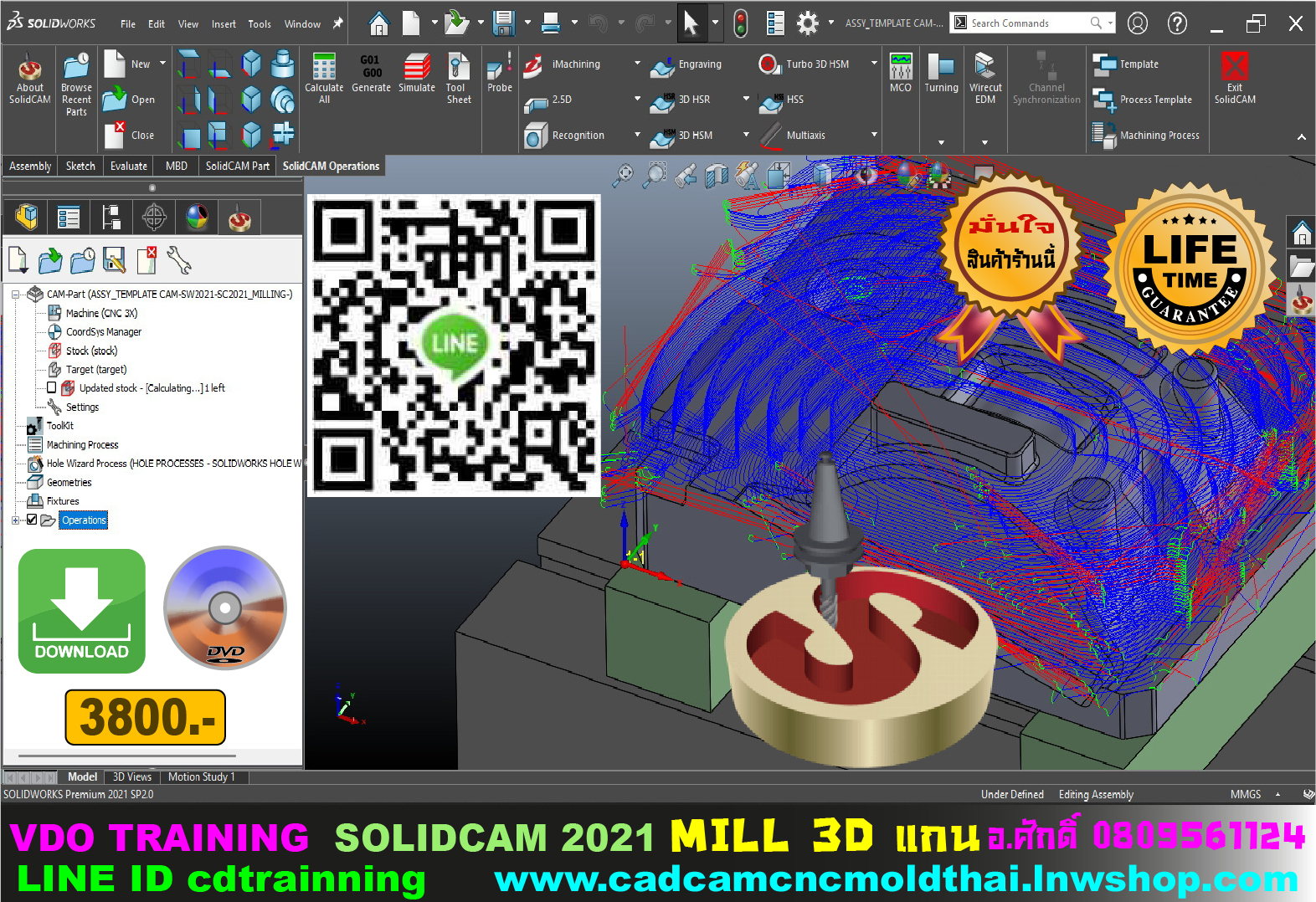
Task: Select the Turning operation icon
Action: tap(941, 69)
